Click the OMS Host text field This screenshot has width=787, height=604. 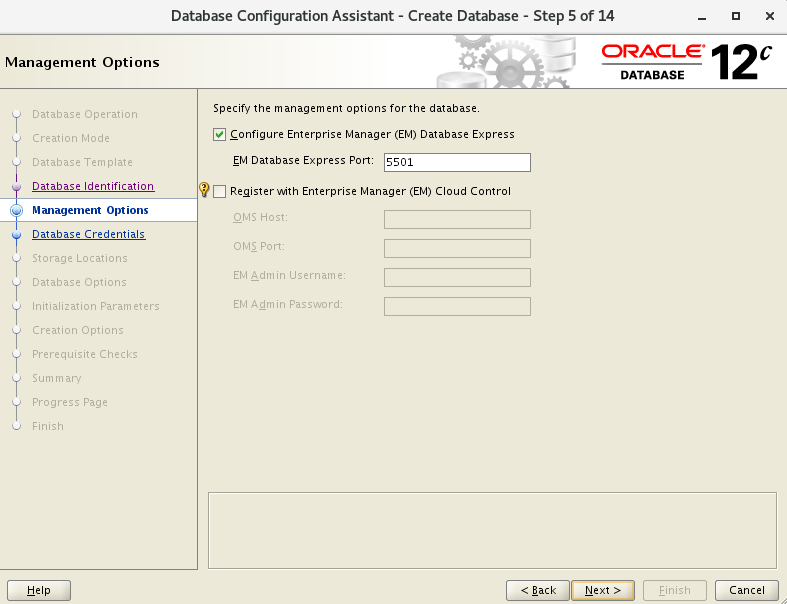(x=457, y=219)
